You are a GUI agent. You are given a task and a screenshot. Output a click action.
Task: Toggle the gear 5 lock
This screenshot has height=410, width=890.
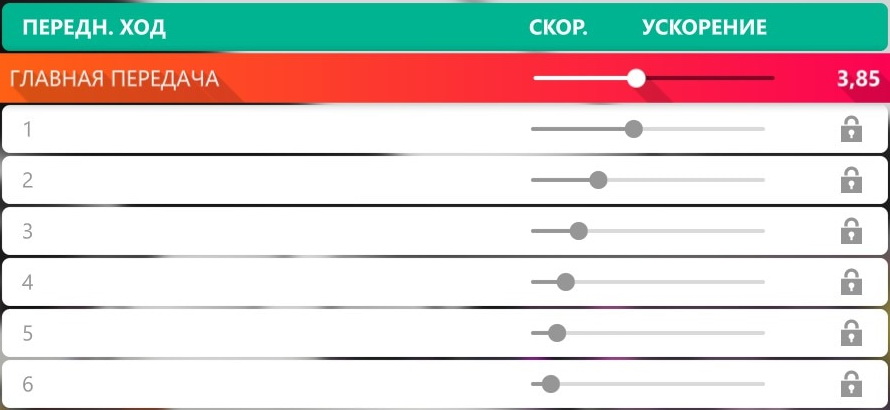pyautogui.click(x=851, y=333)
